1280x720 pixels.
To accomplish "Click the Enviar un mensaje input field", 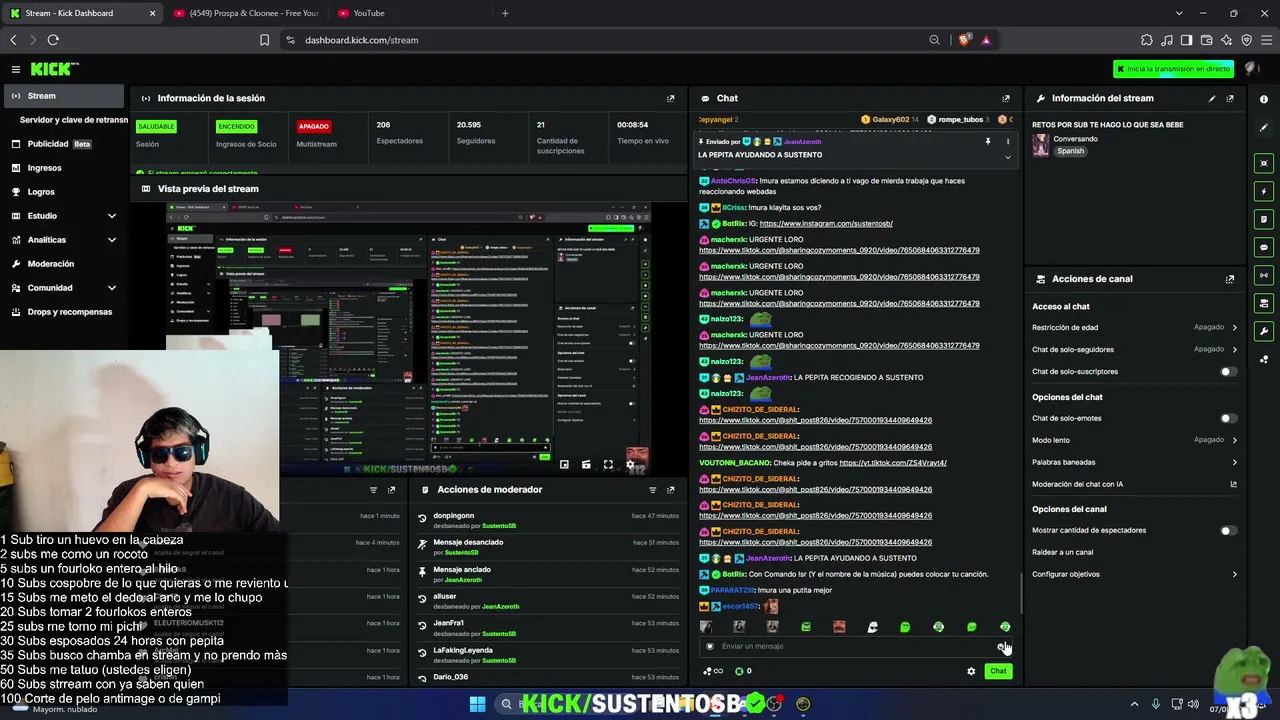I will coord(855,646).
